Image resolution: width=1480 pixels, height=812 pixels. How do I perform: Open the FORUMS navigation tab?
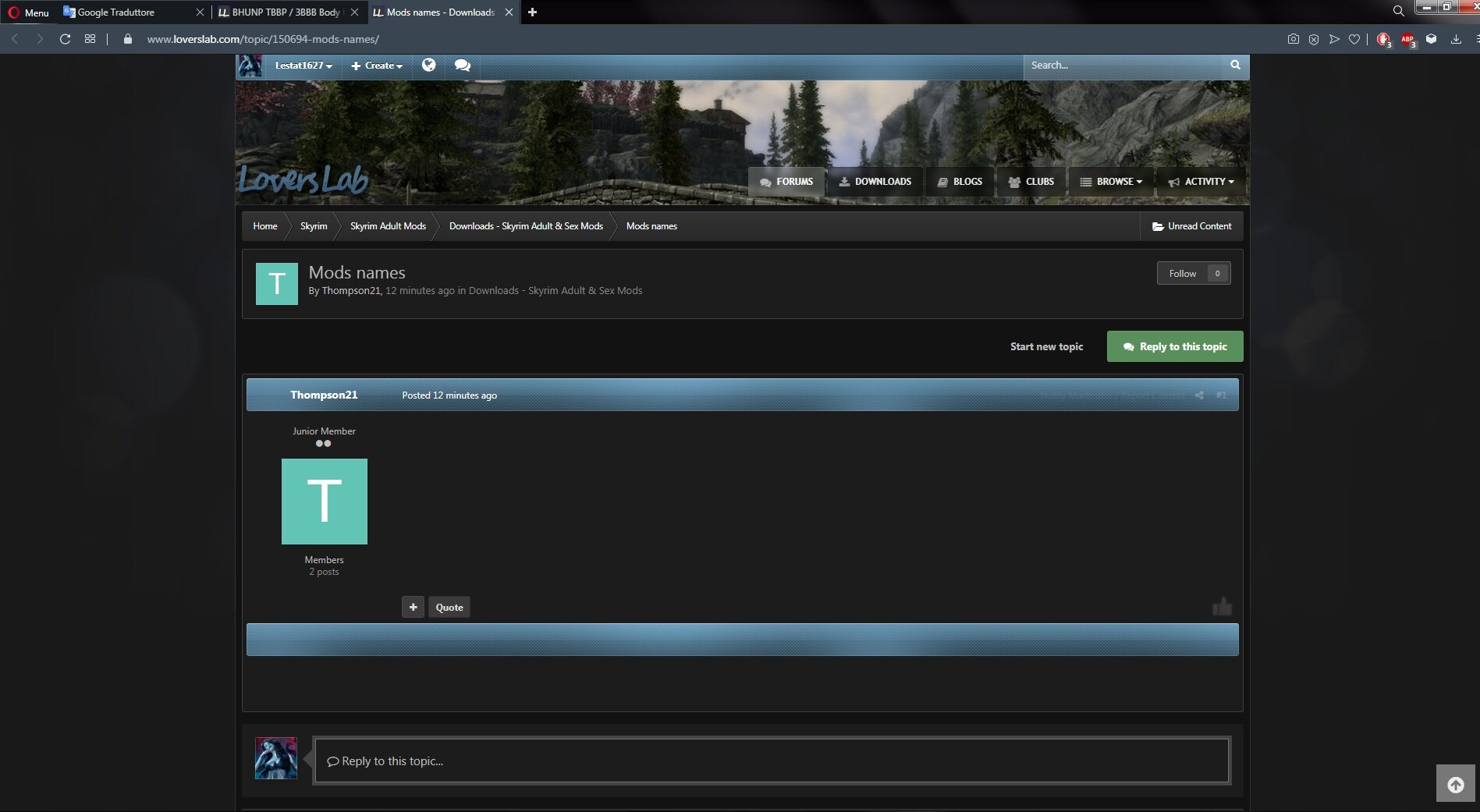[x=786, y=182]
